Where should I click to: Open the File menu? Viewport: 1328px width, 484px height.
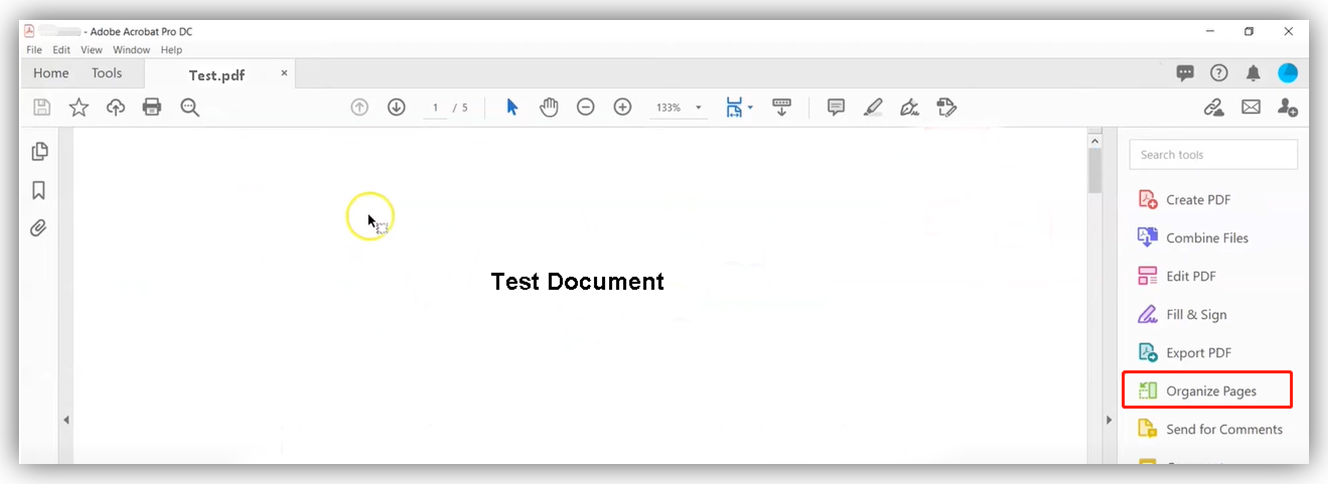click(34, 50)
